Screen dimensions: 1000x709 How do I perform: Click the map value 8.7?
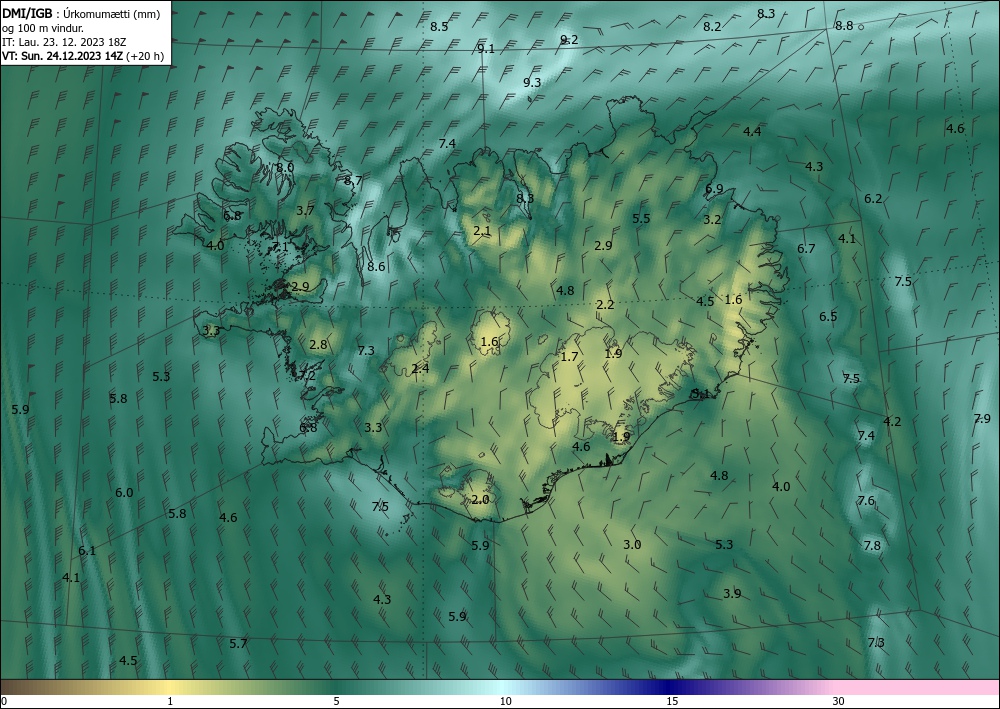click(x=353, y=180)
